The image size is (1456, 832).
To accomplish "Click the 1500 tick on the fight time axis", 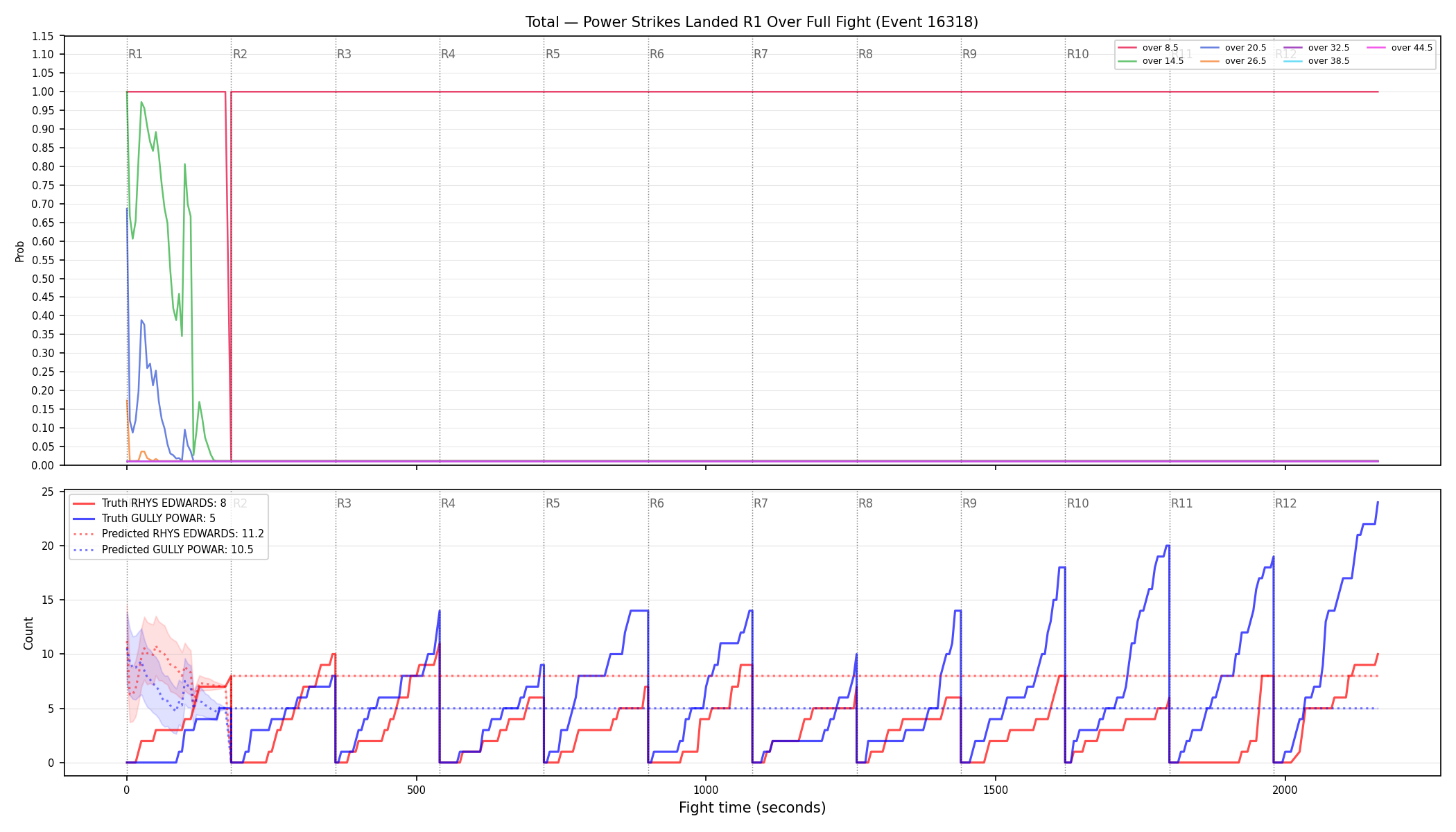I will [x=996, y=790].
